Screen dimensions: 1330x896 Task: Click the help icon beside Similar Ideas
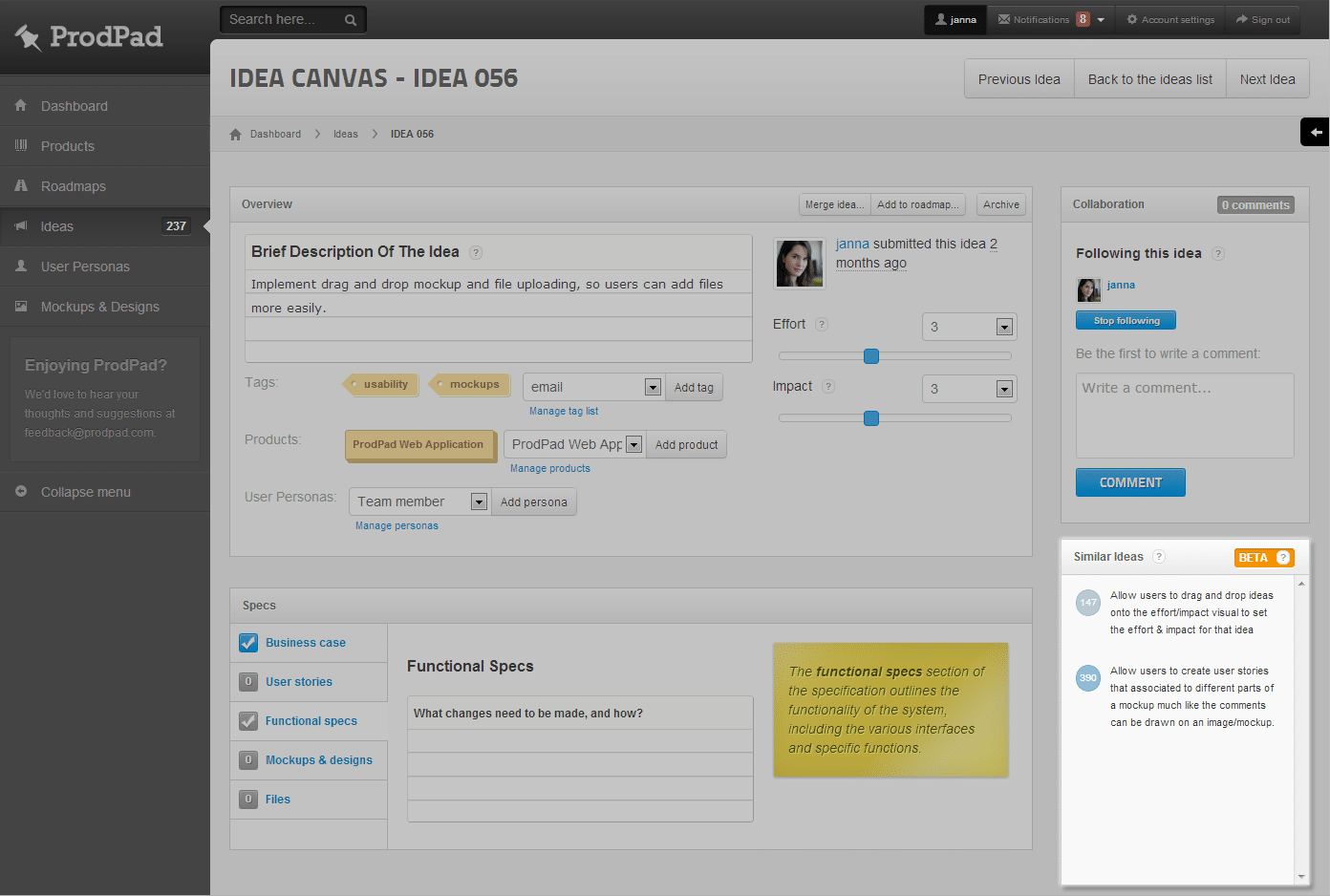click(x=1159, y=557)
